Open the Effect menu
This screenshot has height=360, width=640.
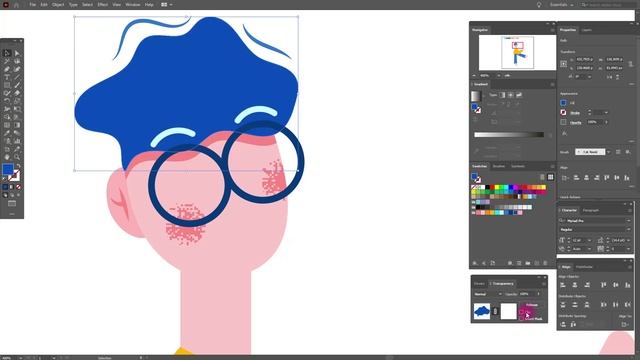click(102, 4)
